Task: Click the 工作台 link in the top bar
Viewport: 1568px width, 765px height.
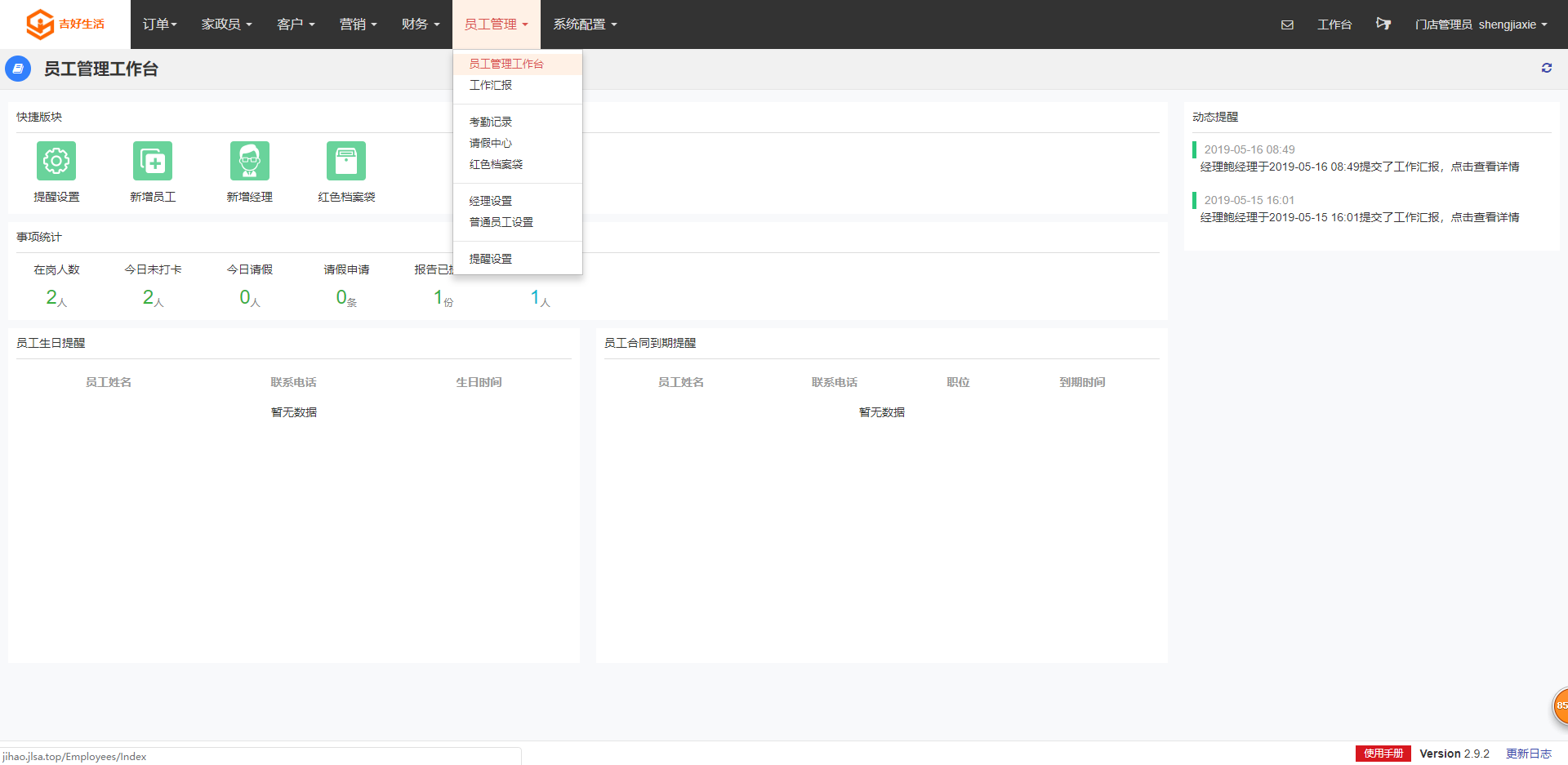Action: [x=1334, y=24]
